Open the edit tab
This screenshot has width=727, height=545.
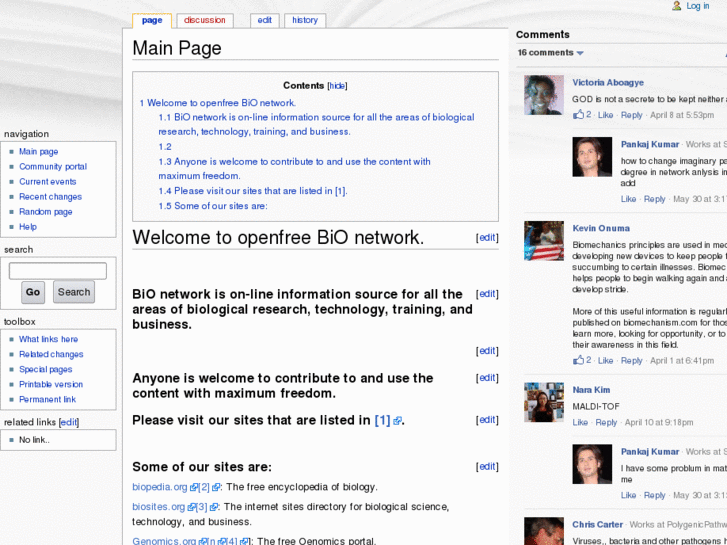click(x=265, y=20)
